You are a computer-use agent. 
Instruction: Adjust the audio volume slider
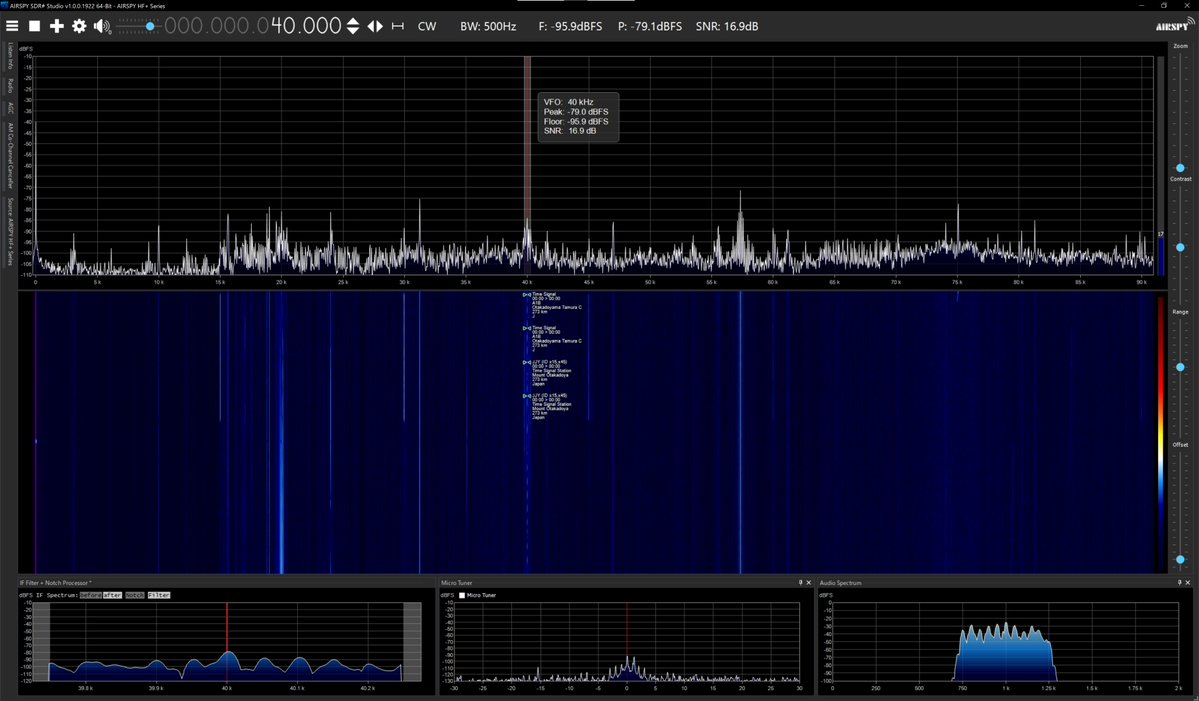[138, 26]
